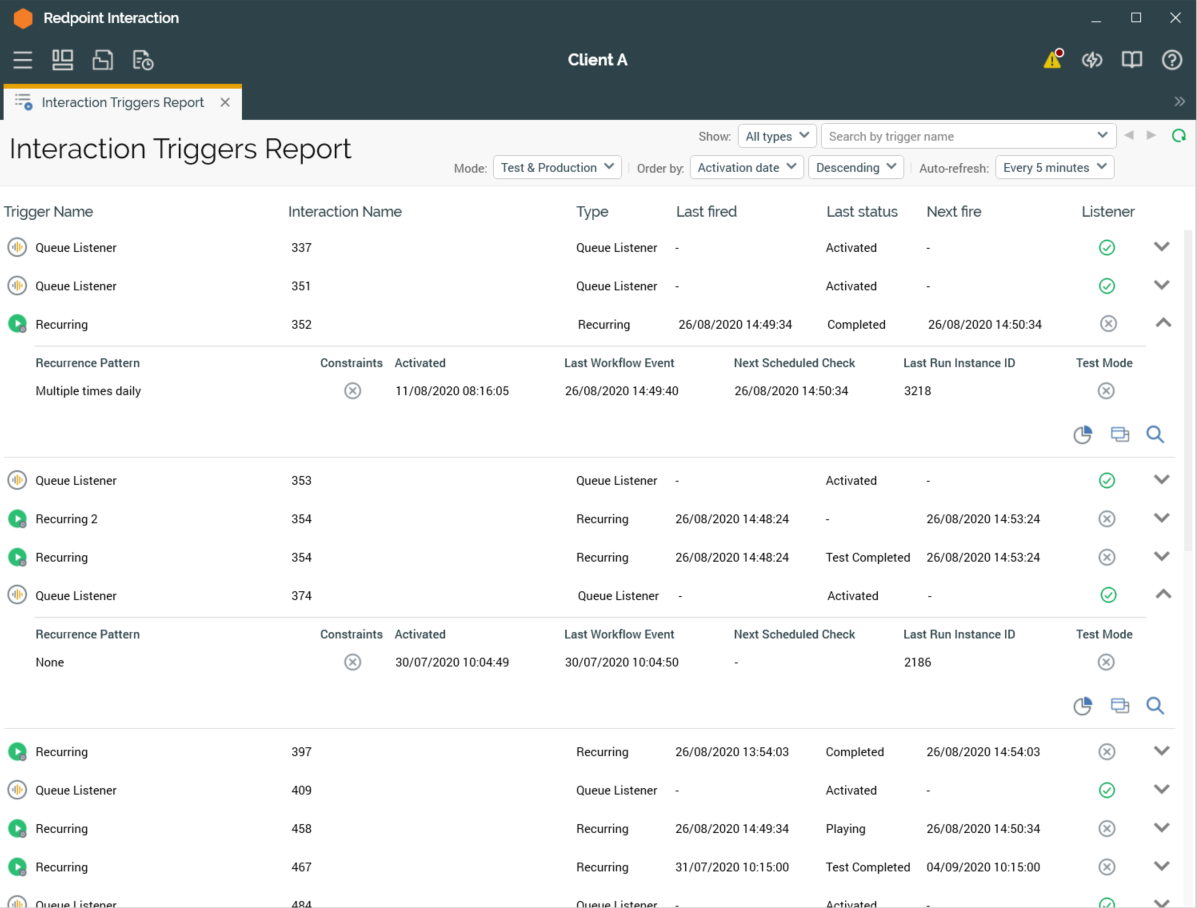The width and height of the screenshot is (1197, 908).
Task: Toggle Constraints icon in trigger 374 details
Action: tap(353, 662)
